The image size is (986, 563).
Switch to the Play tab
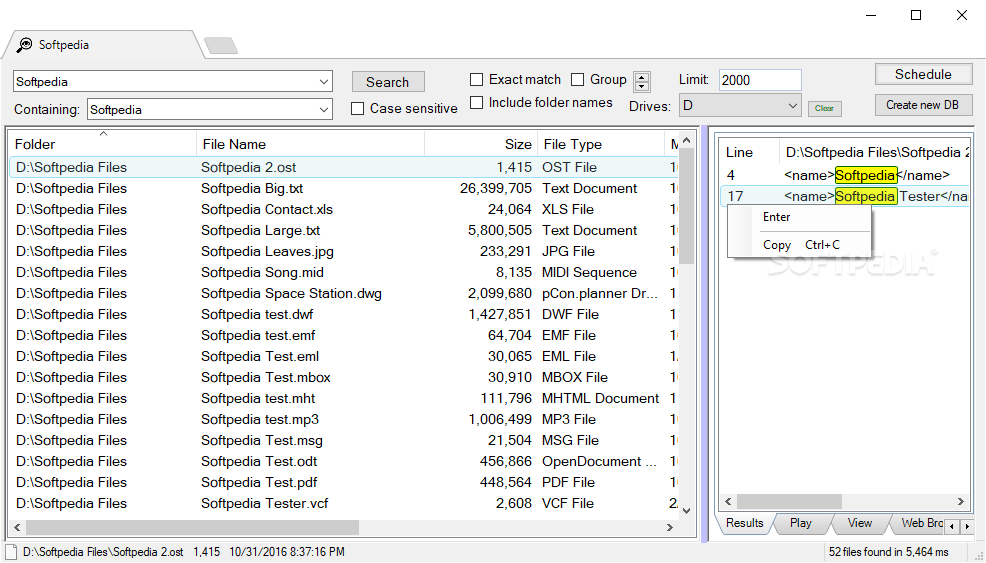[800, 523]
